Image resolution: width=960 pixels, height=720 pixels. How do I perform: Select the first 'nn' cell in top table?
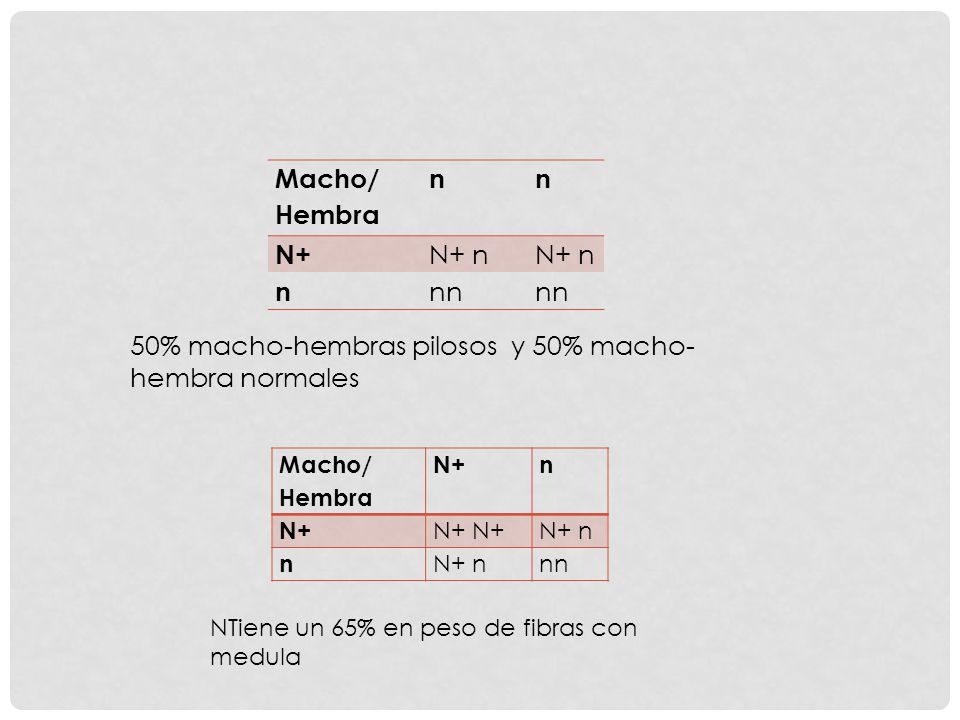tap(475, 291)
